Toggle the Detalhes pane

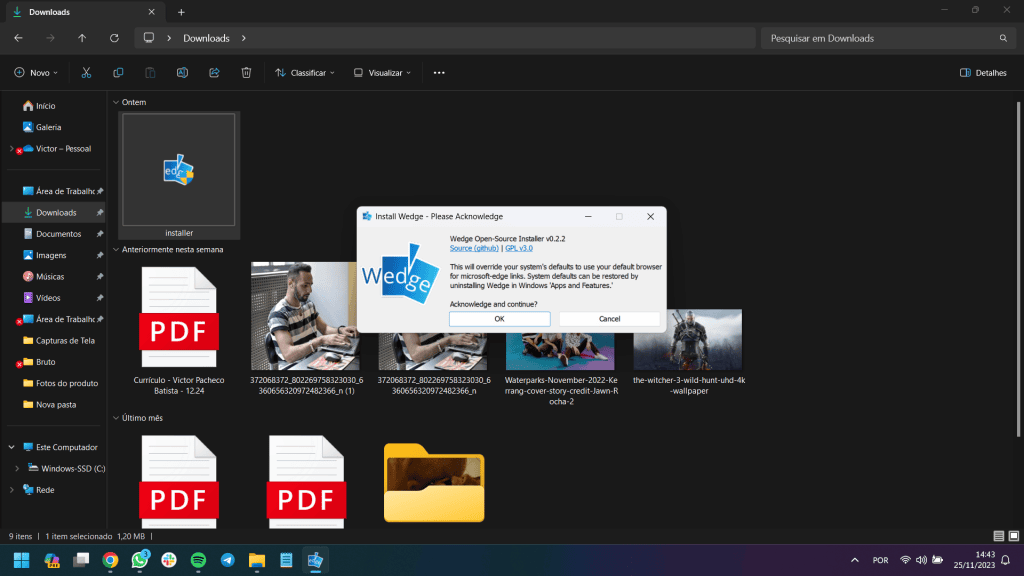click(x=983, y=72)
